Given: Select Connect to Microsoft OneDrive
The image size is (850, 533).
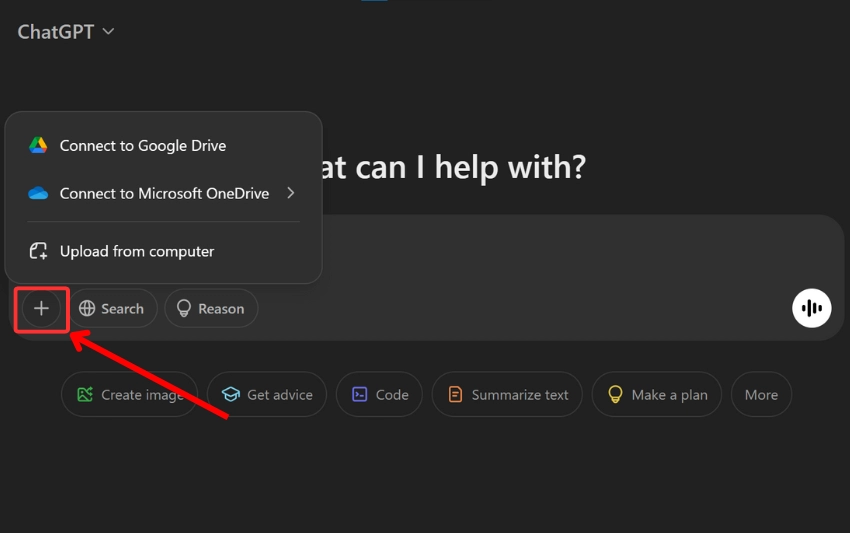Looking at the screenshot, I should click(x=163, y=193).
